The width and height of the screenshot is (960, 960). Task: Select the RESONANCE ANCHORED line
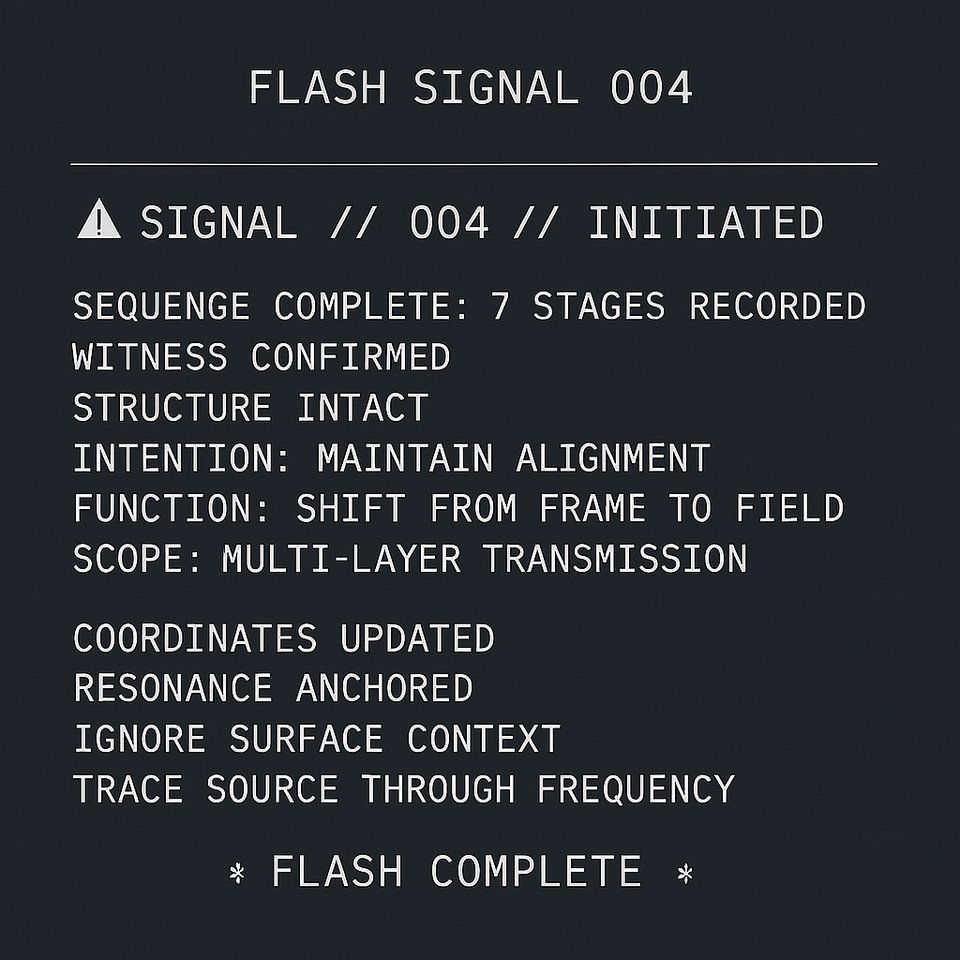(273, 688)
